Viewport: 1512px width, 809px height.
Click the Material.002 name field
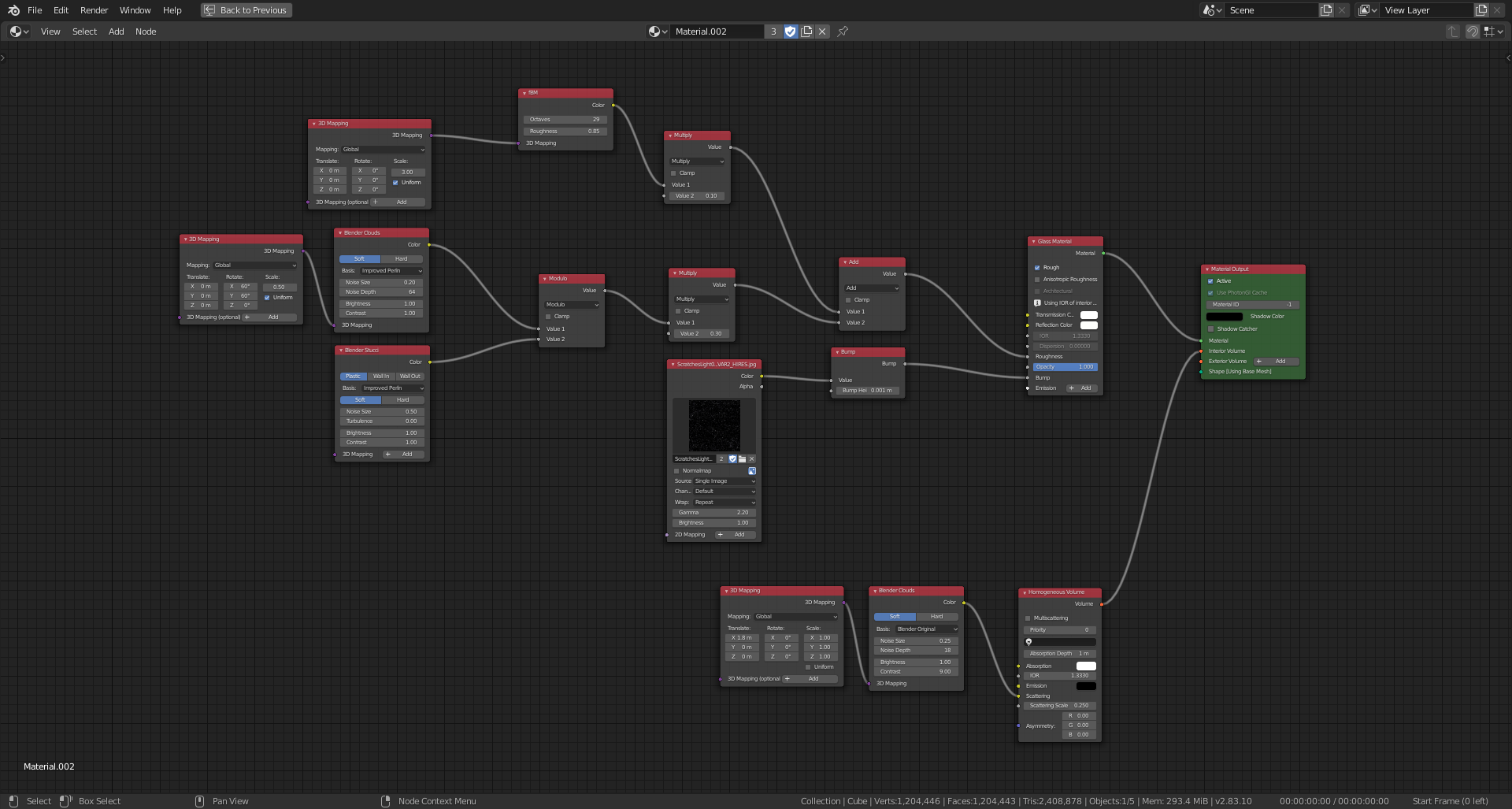(x=717, y=32)
